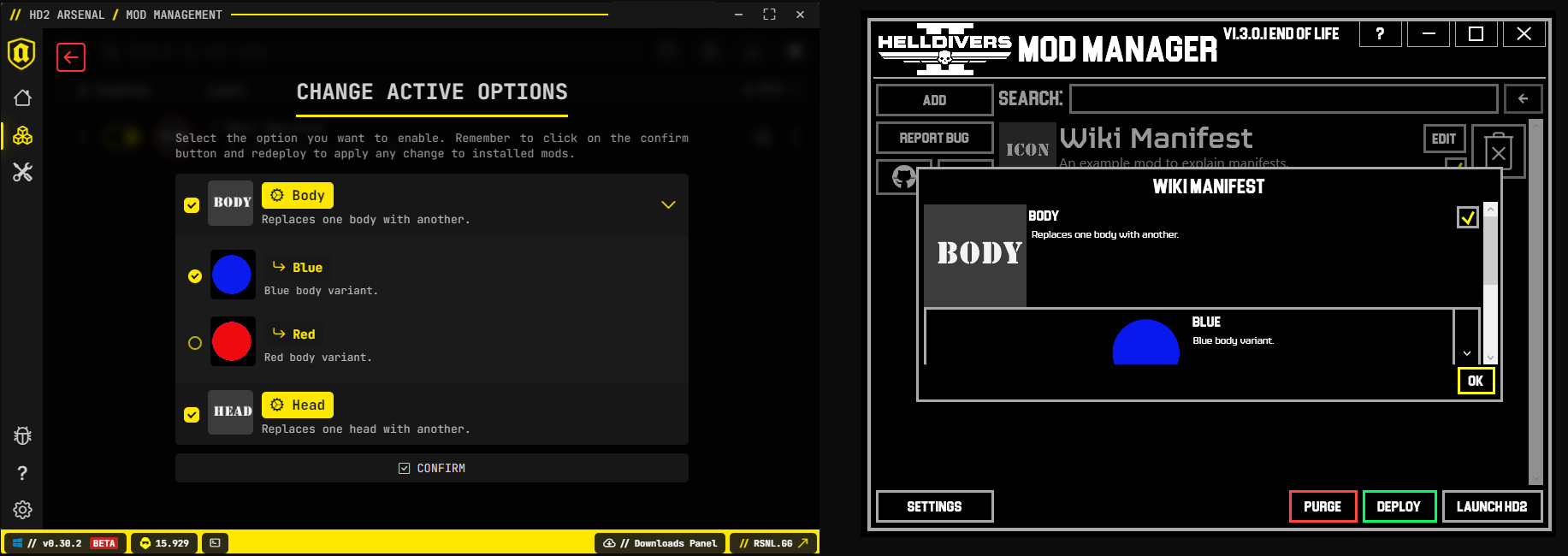Click Report Bug in Mod Manager
The height and width of the screenshot is (556, 1568).
[934, 138]
